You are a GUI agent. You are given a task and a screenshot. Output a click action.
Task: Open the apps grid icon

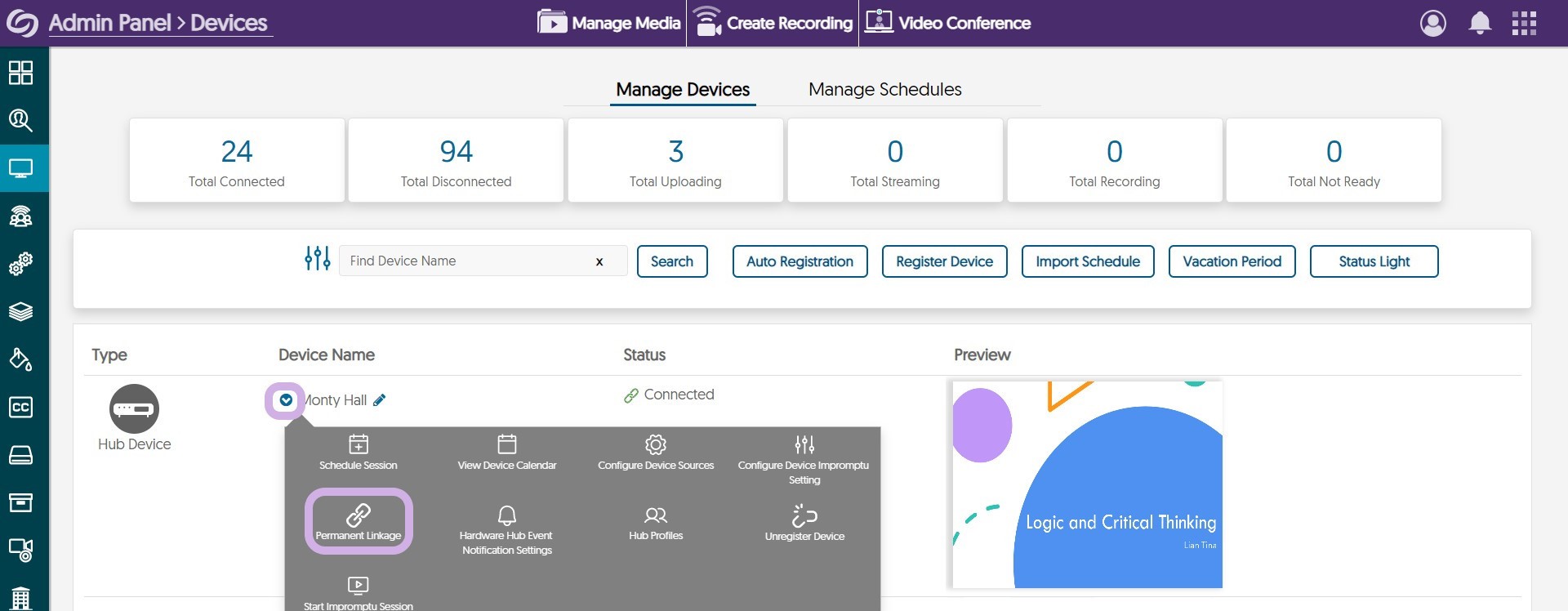pos(1523,23)
